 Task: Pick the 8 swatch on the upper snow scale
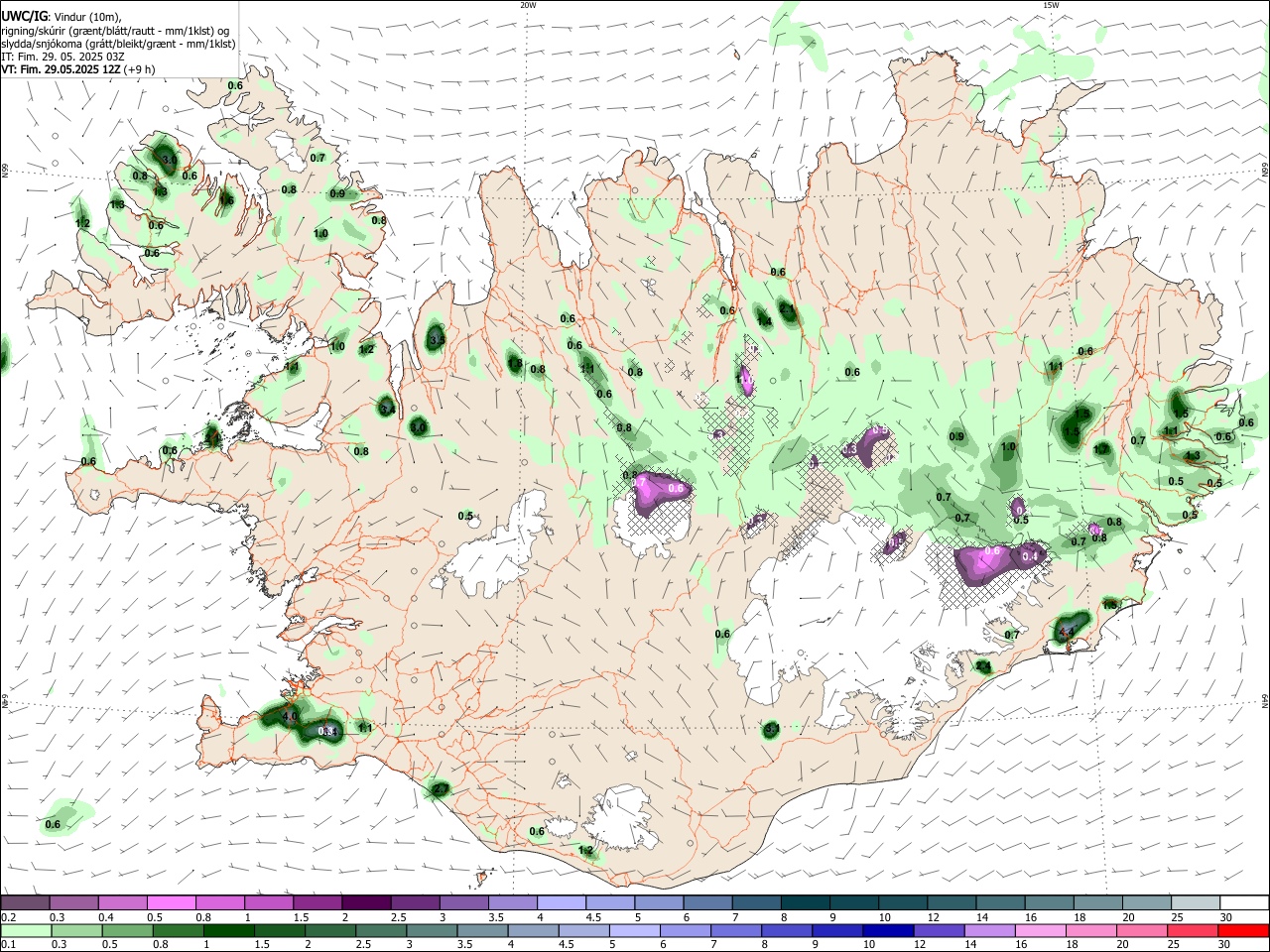pos(804,902)
